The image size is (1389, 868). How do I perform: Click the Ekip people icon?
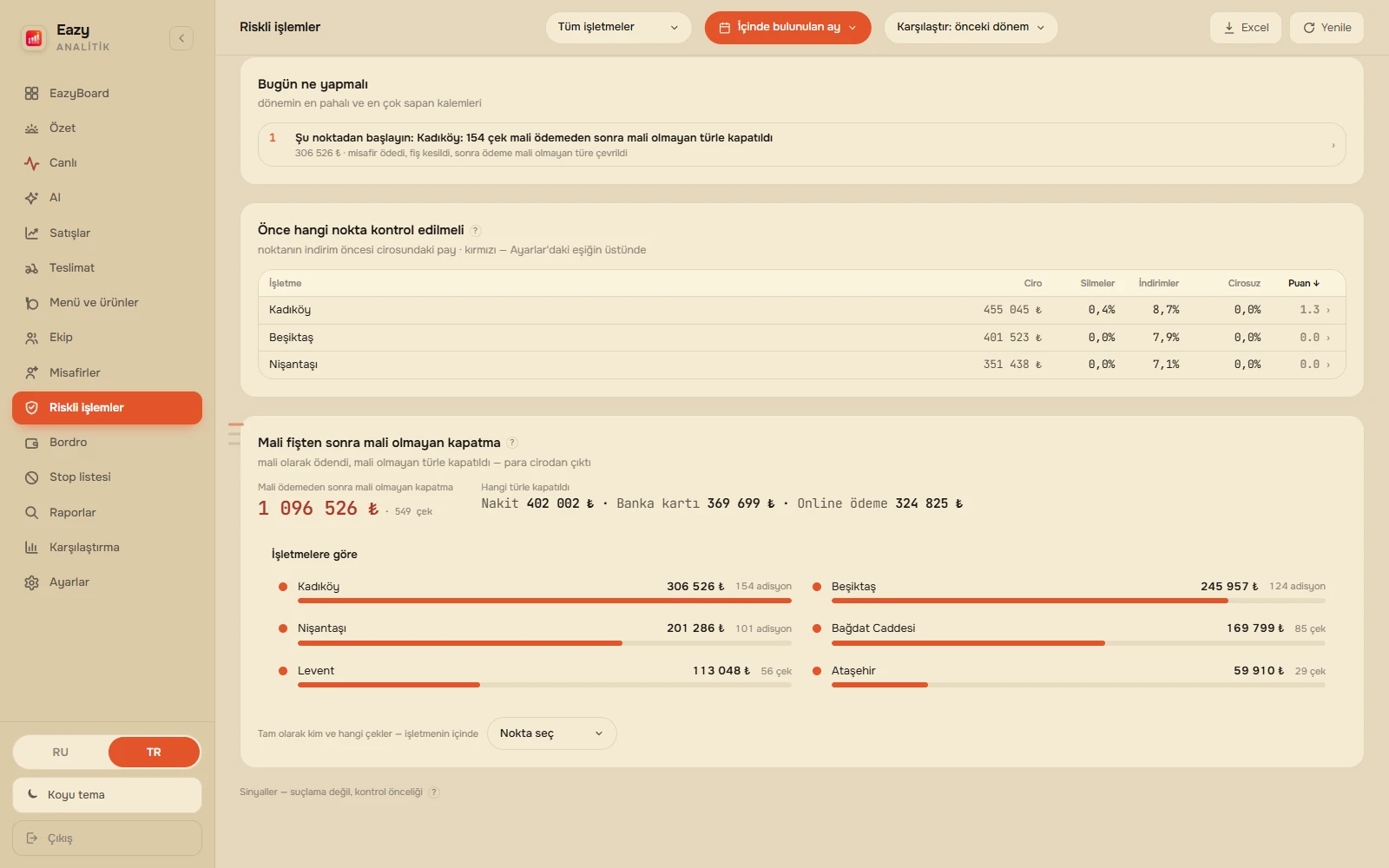point(32,338)
